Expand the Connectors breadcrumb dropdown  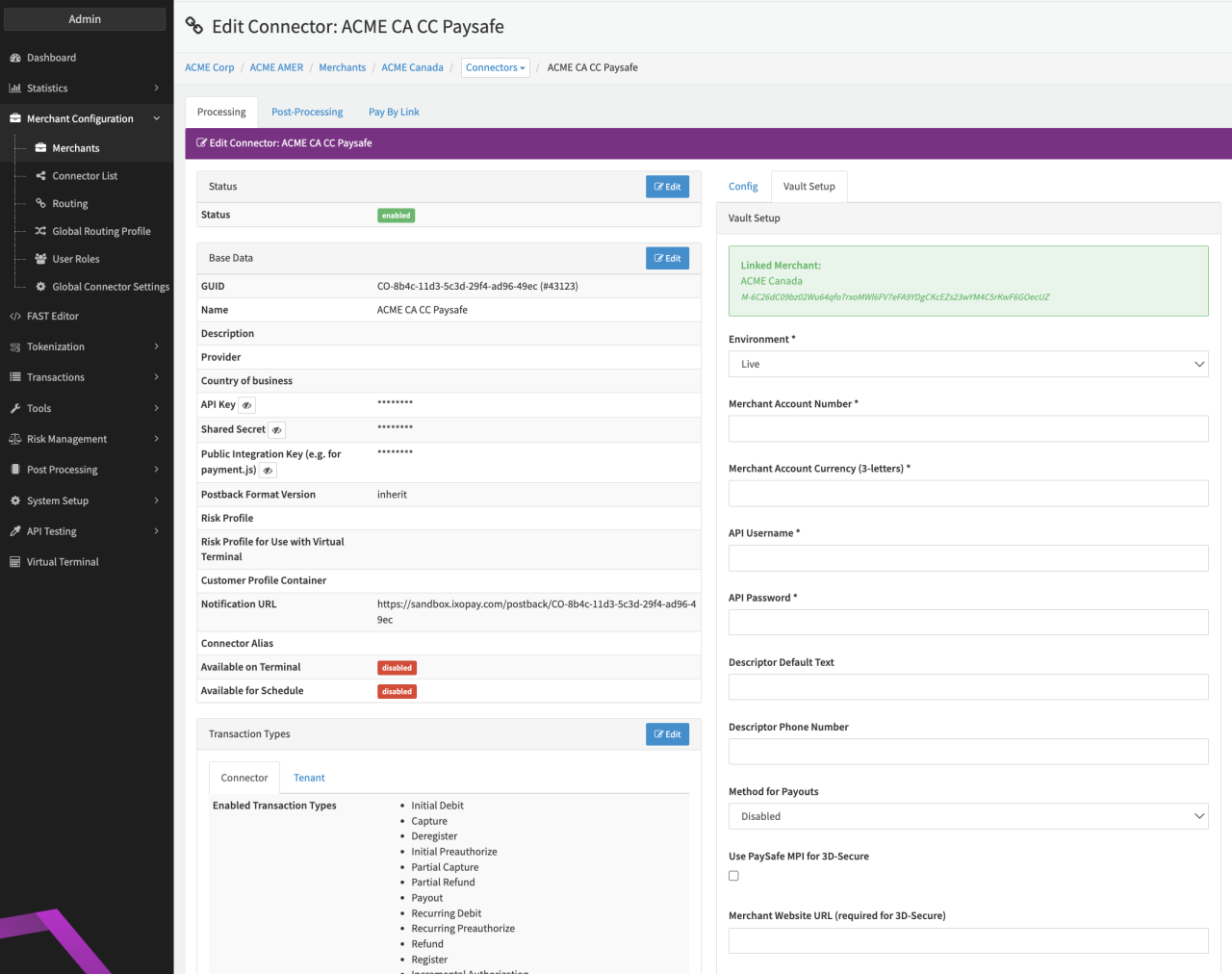(495, 67)
